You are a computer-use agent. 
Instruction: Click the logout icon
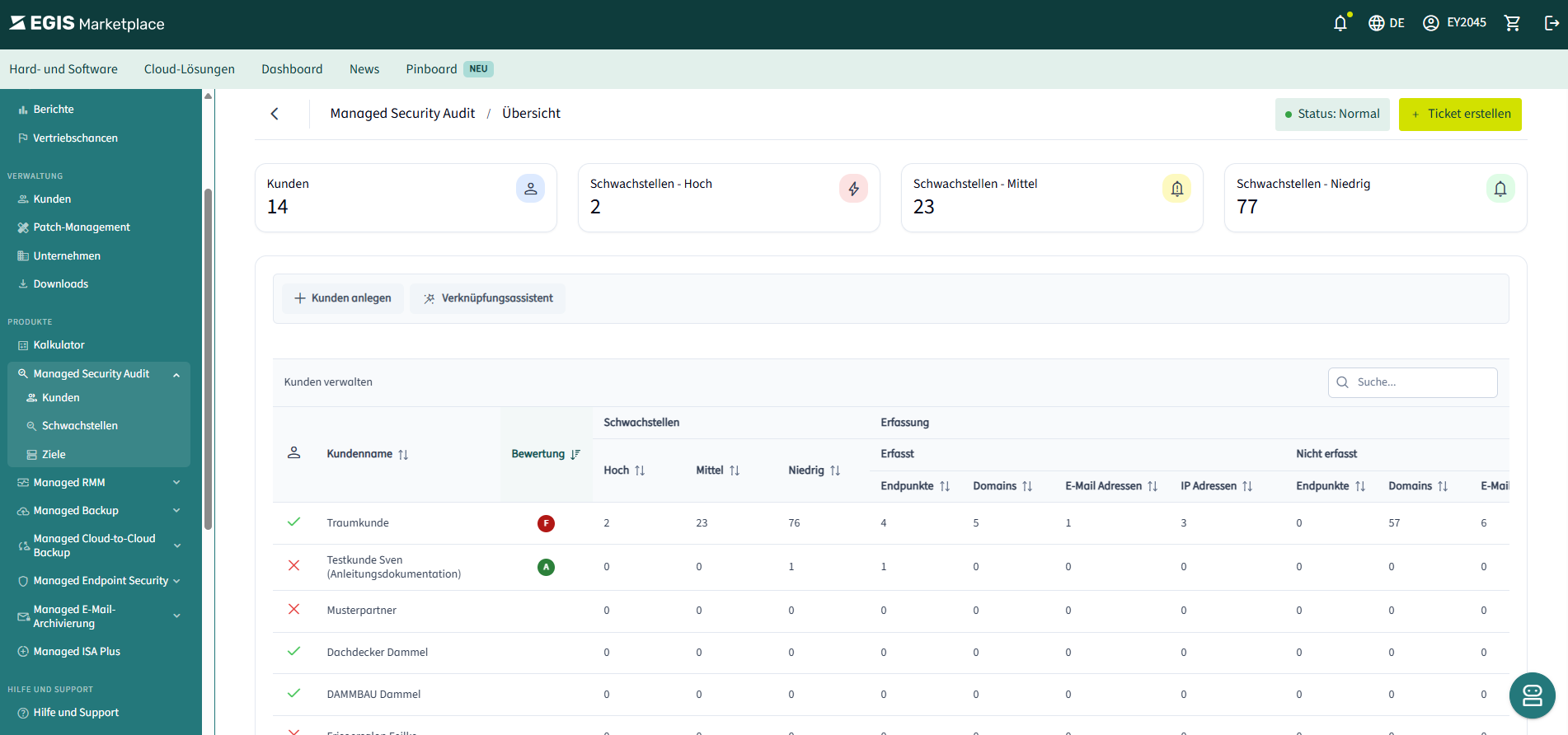coord(1552,23)
